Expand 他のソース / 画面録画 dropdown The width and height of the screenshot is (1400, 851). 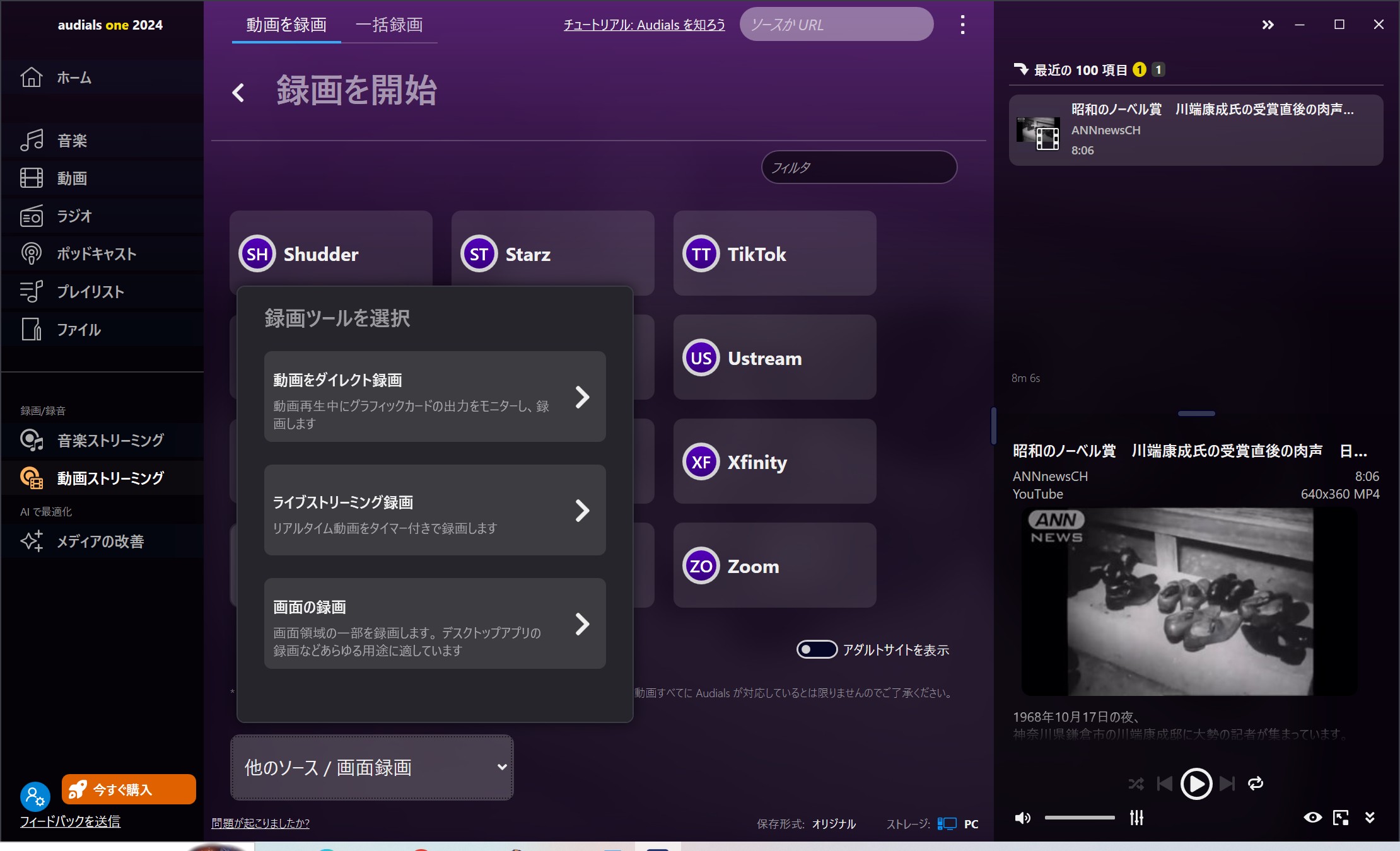coord(372,767)
